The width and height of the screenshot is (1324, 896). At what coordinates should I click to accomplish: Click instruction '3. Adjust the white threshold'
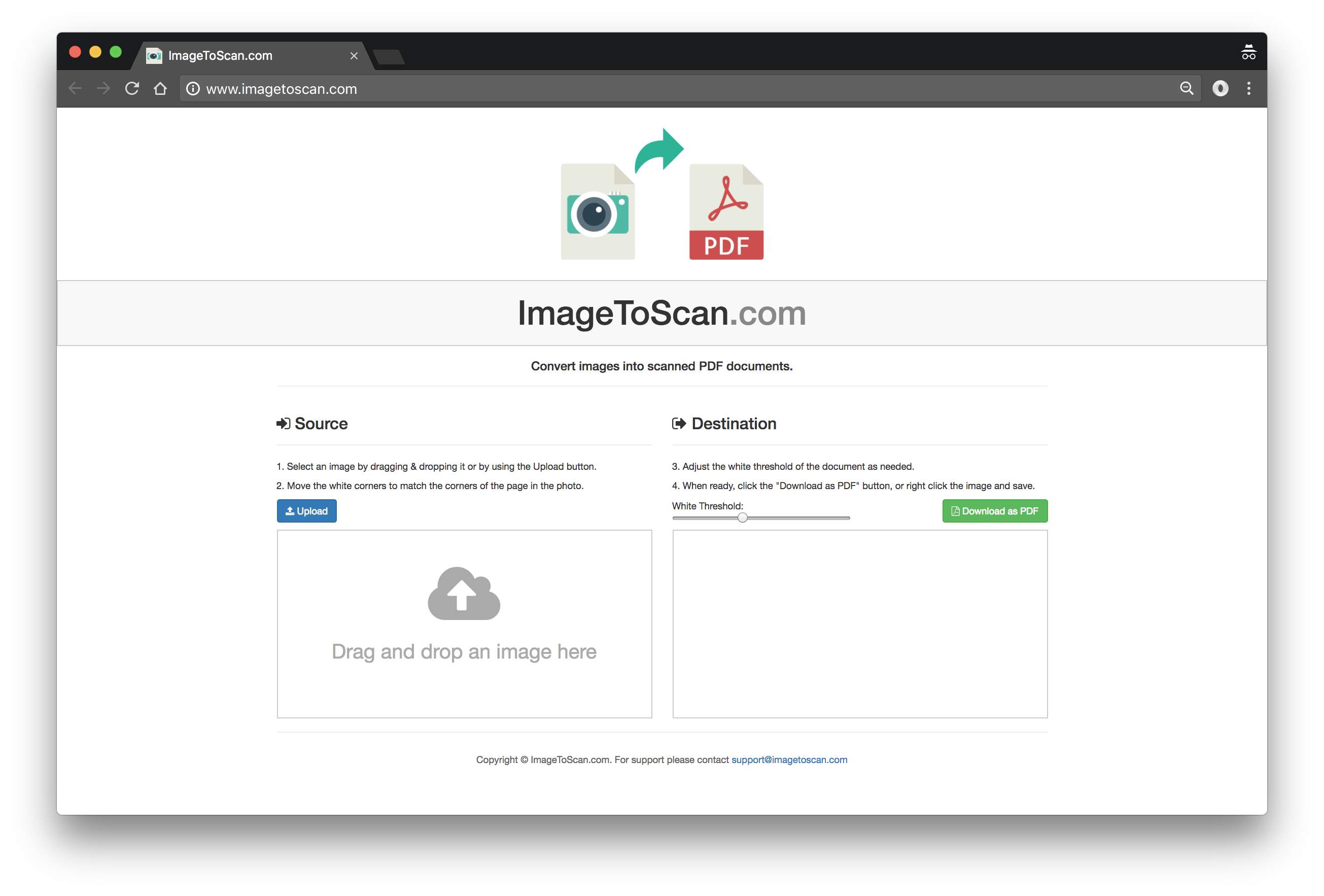tap(793, 466)
